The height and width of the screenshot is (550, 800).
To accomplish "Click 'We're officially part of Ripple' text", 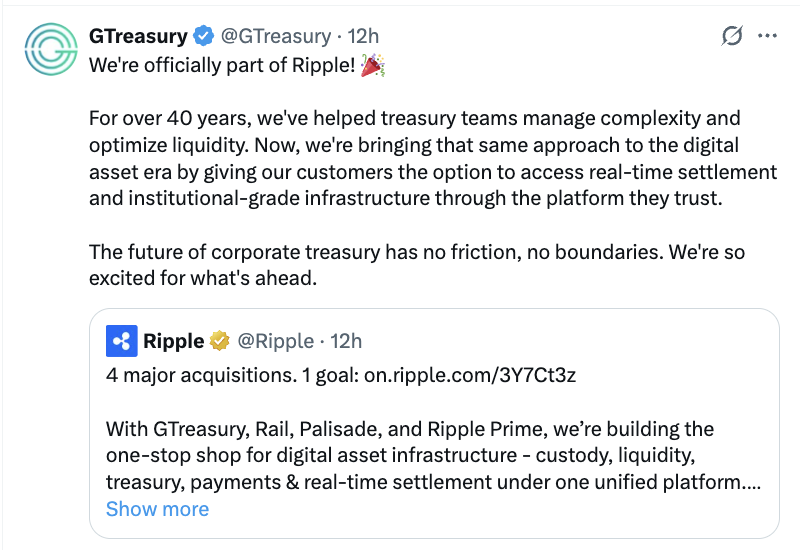I will [x=221, y=65].
